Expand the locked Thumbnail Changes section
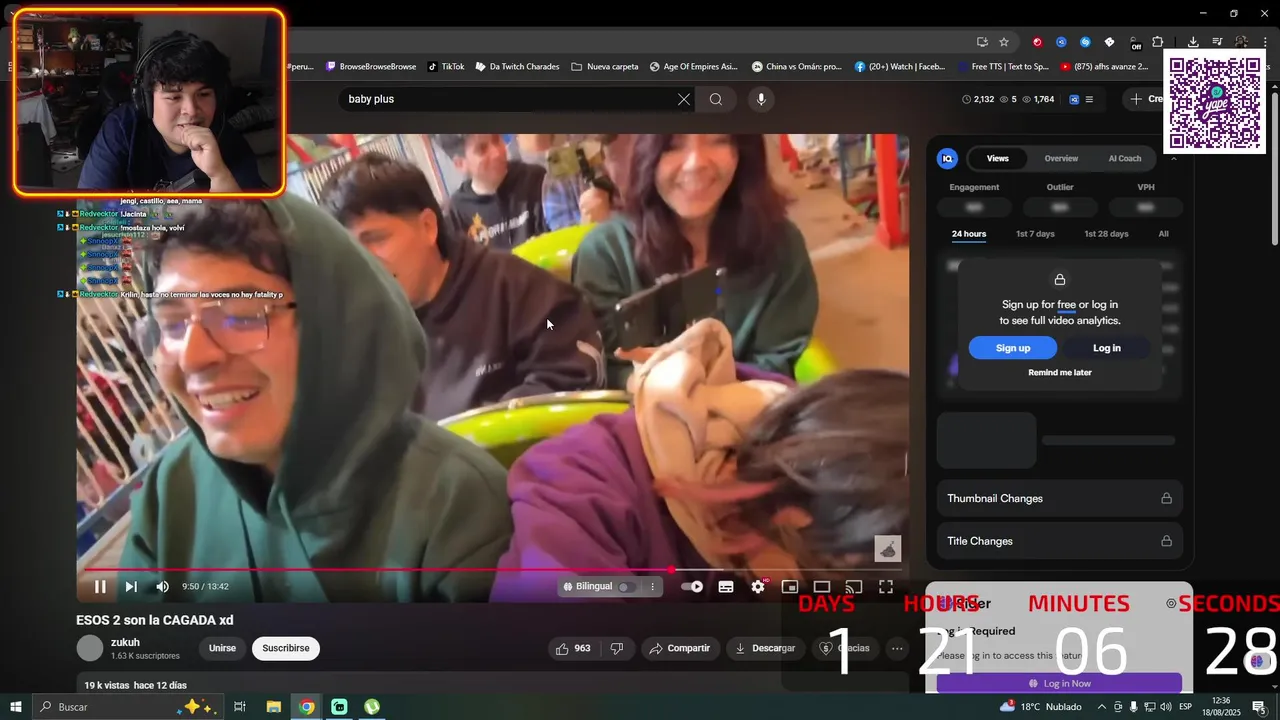1280x720 pixels. (1060, 499)
